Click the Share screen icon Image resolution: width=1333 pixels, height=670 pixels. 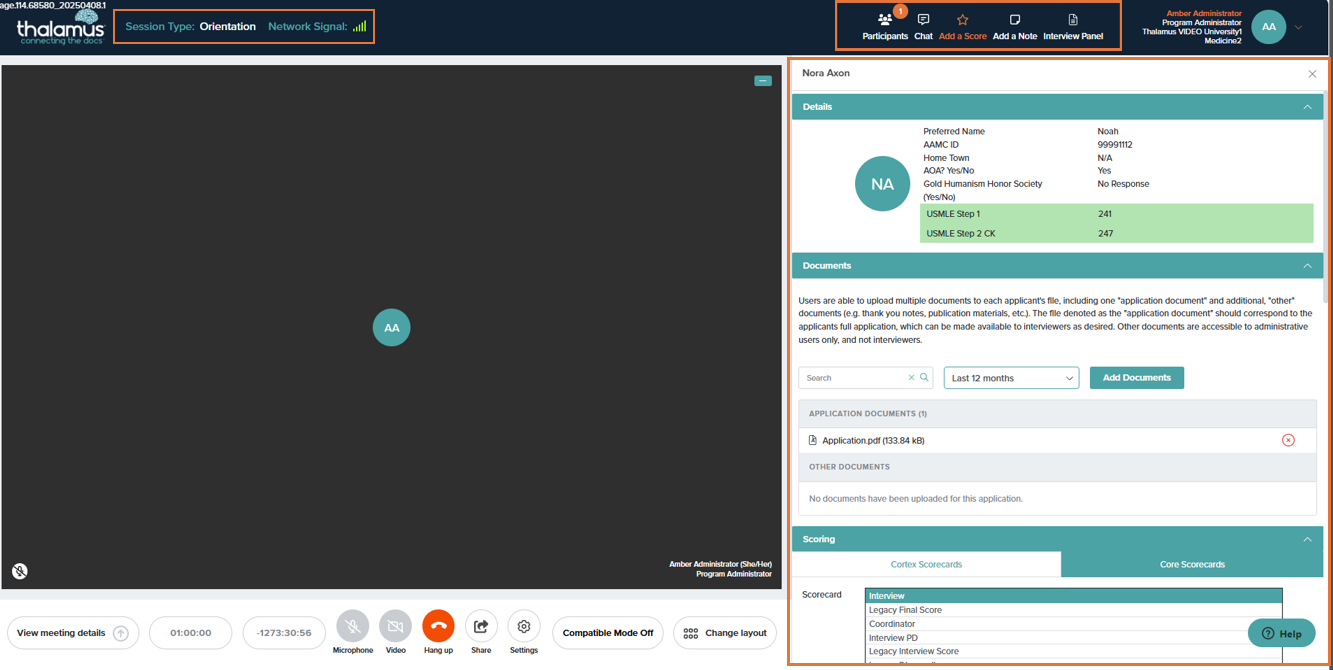(x=481, y=626)
